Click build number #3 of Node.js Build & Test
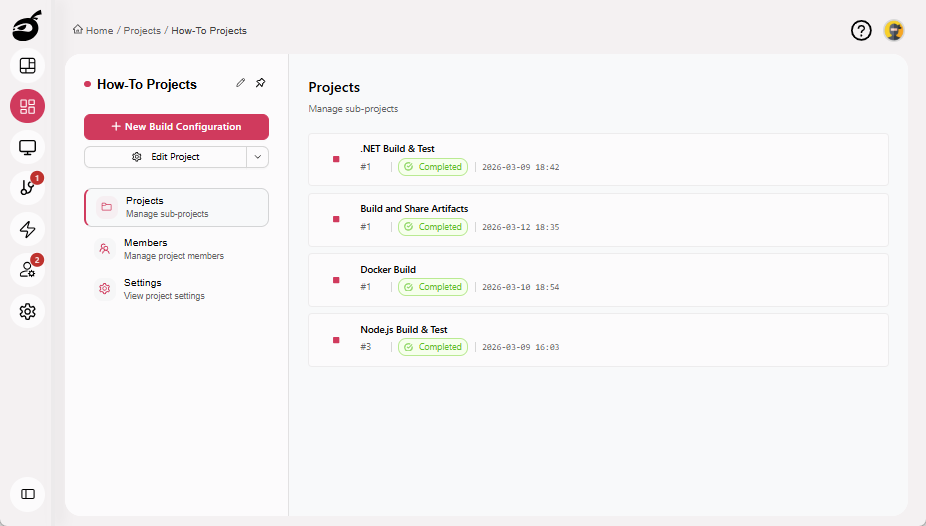Screen dimensions: 926x526 pos(366,347)
